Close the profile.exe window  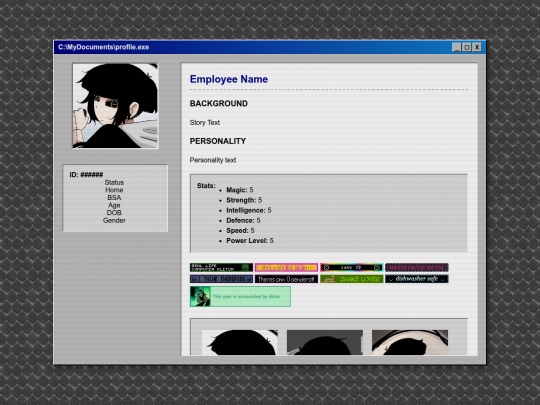coord(477,47)
